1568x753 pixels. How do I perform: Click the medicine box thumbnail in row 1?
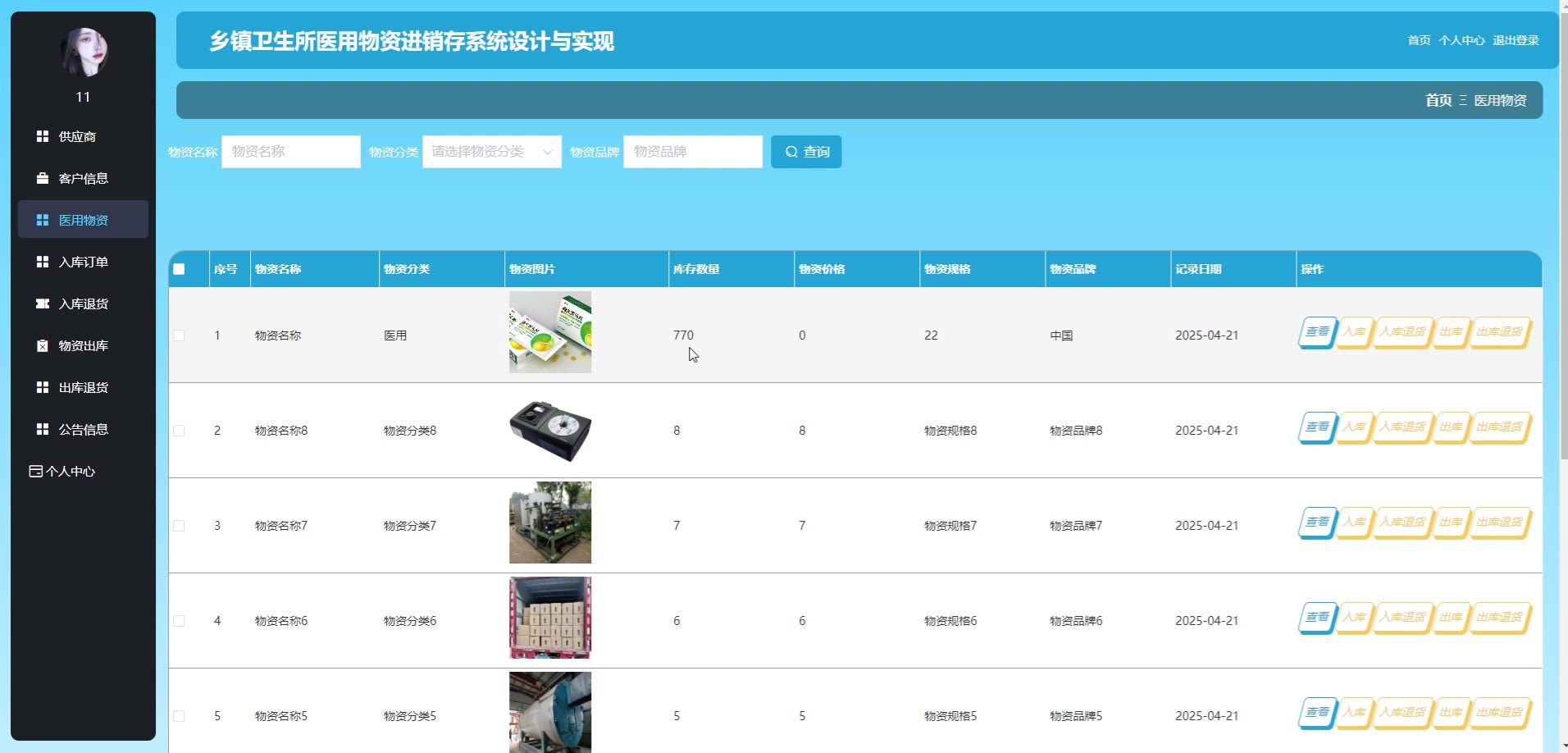549,332
